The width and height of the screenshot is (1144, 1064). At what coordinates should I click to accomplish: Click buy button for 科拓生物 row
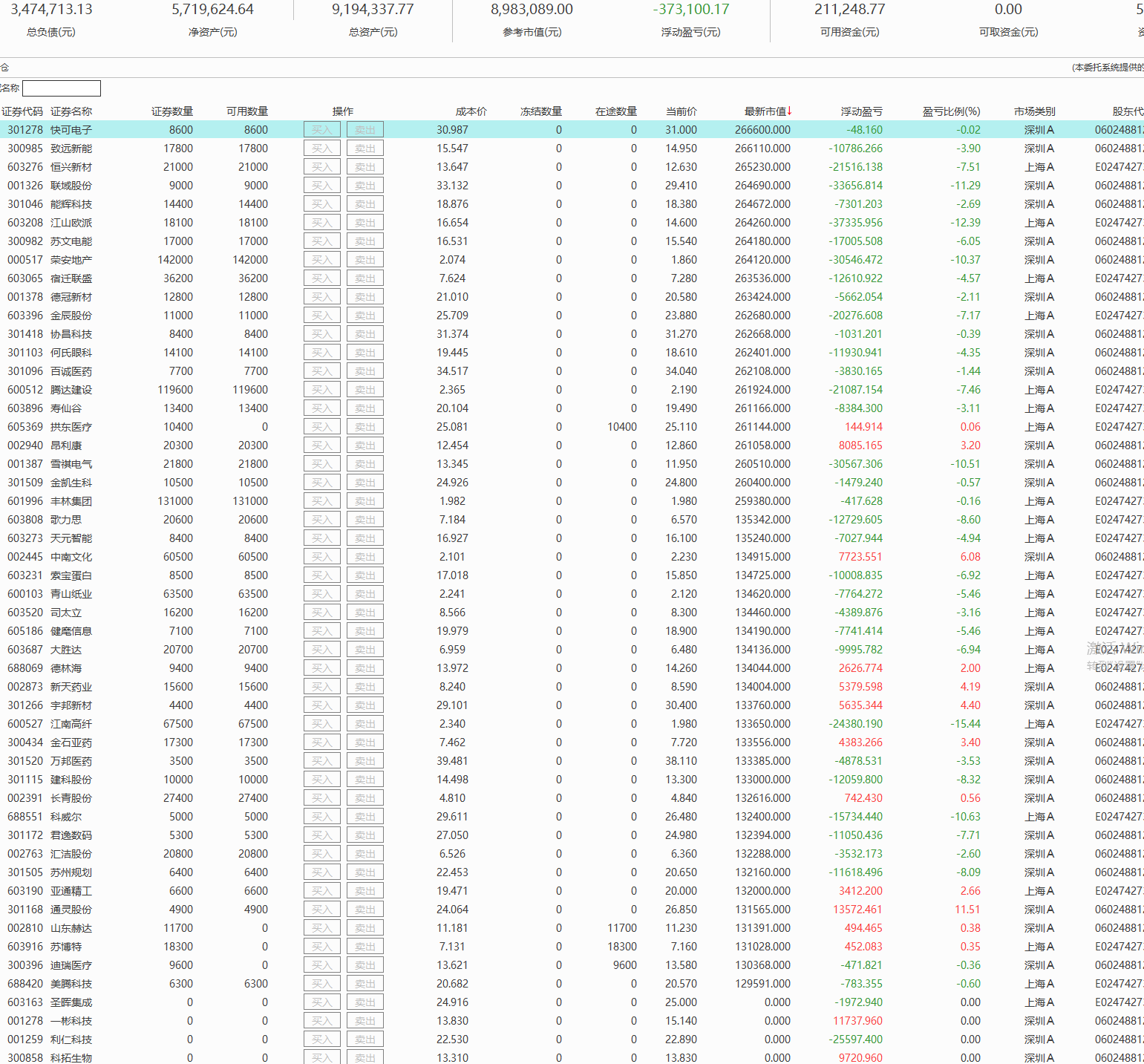coord(322,1057)
